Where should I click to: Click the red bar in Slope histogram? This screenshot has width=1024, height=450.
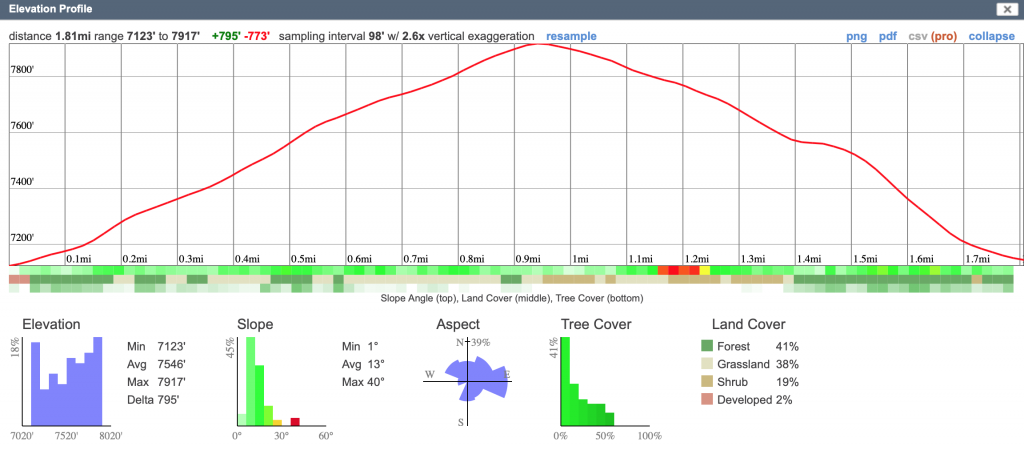pyautogui.click(x=295, y=420)
